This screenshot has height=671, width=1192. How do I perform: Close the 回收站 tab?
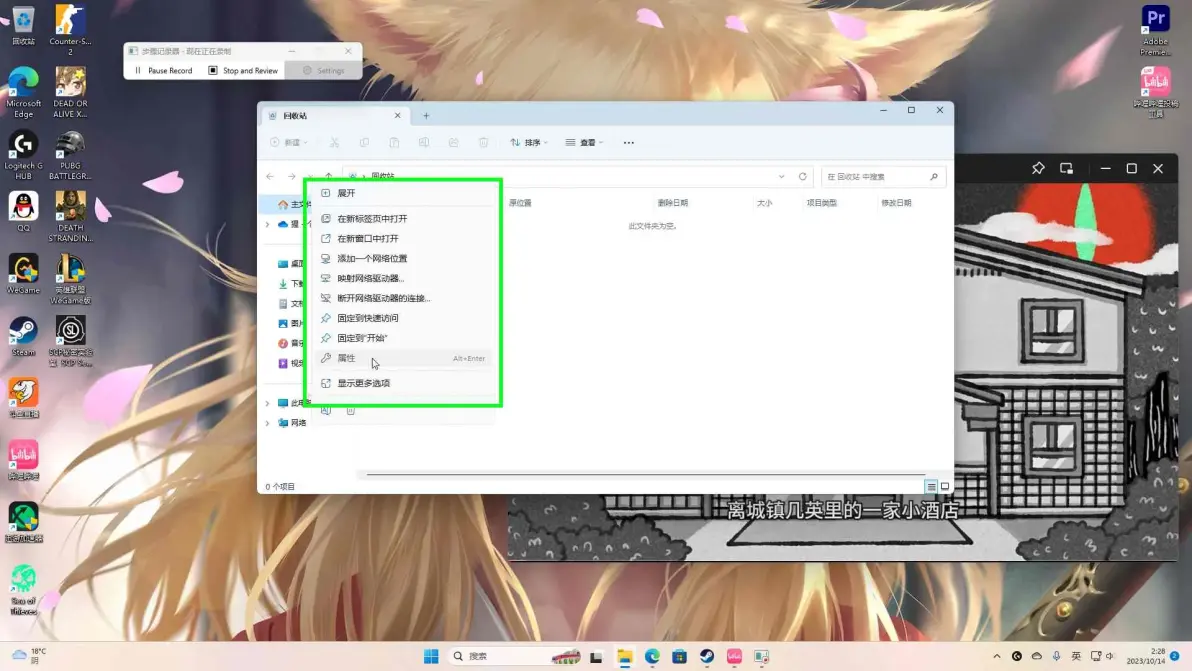(x=398, y=116)
